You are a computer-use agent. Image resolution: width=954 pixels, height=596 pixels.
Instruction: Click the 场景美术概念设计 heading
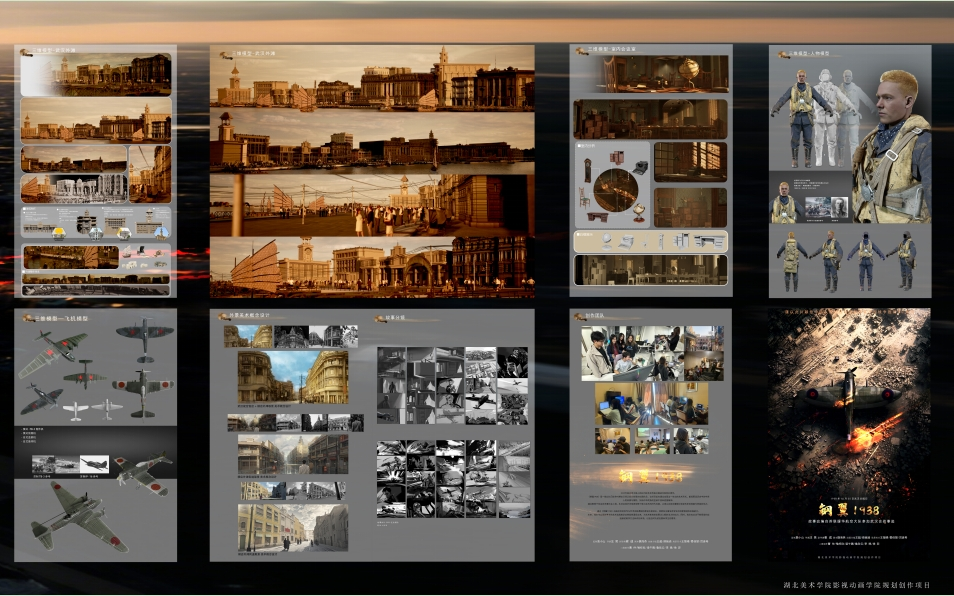(249, 316)
